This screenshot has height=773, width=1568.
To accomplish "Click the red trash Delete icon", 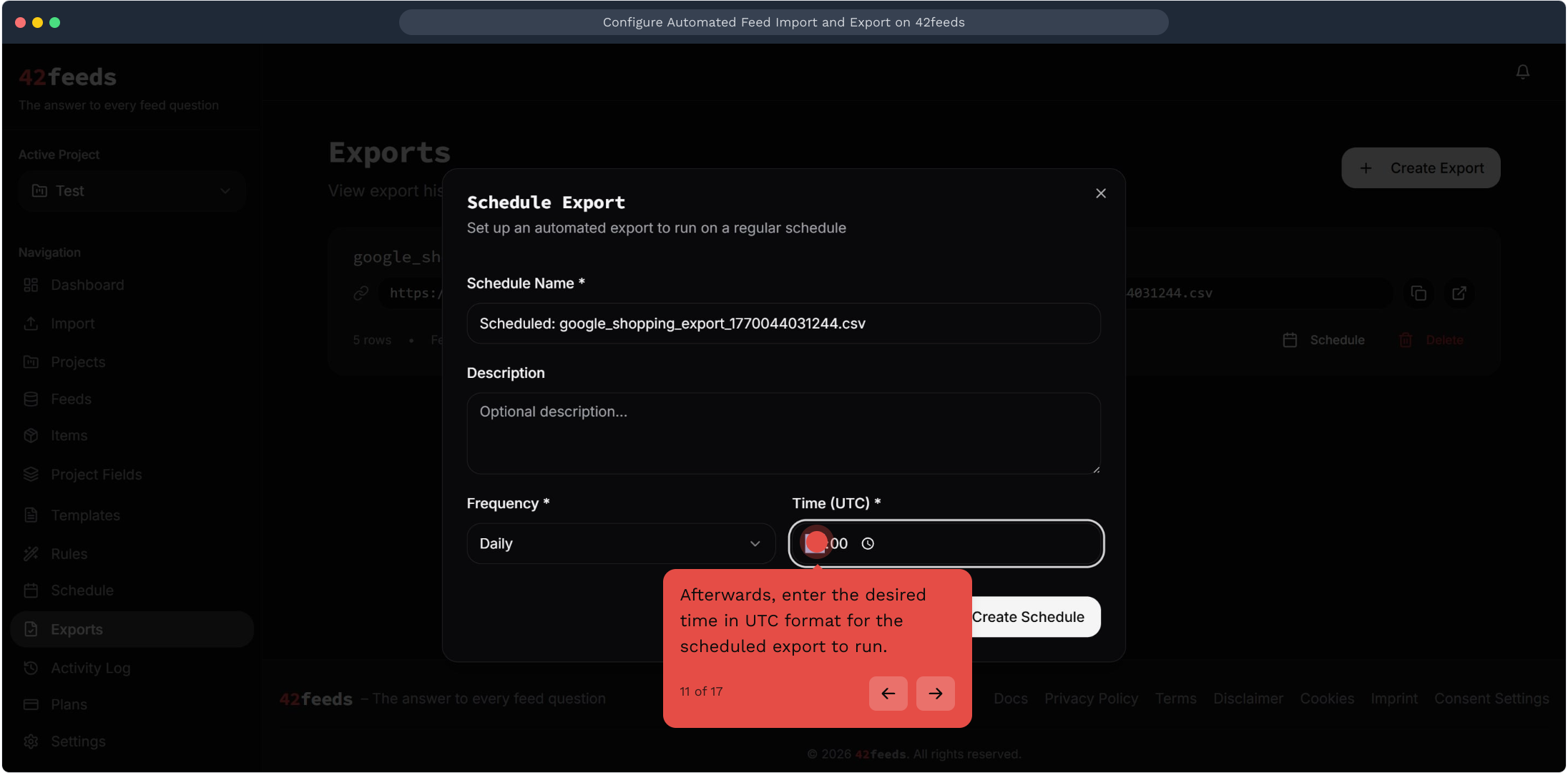I will [x=1406, y=340].
